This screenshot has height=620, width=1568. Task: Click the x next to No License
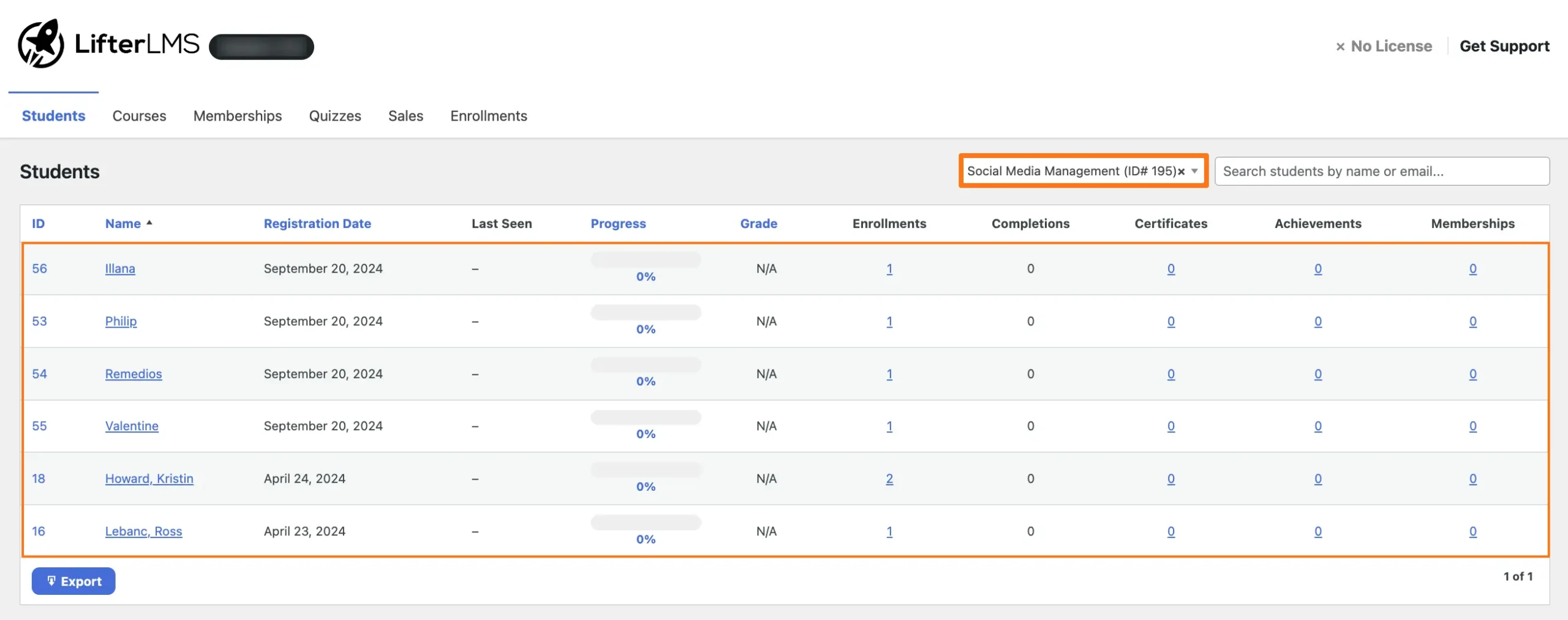point(1341,46)
